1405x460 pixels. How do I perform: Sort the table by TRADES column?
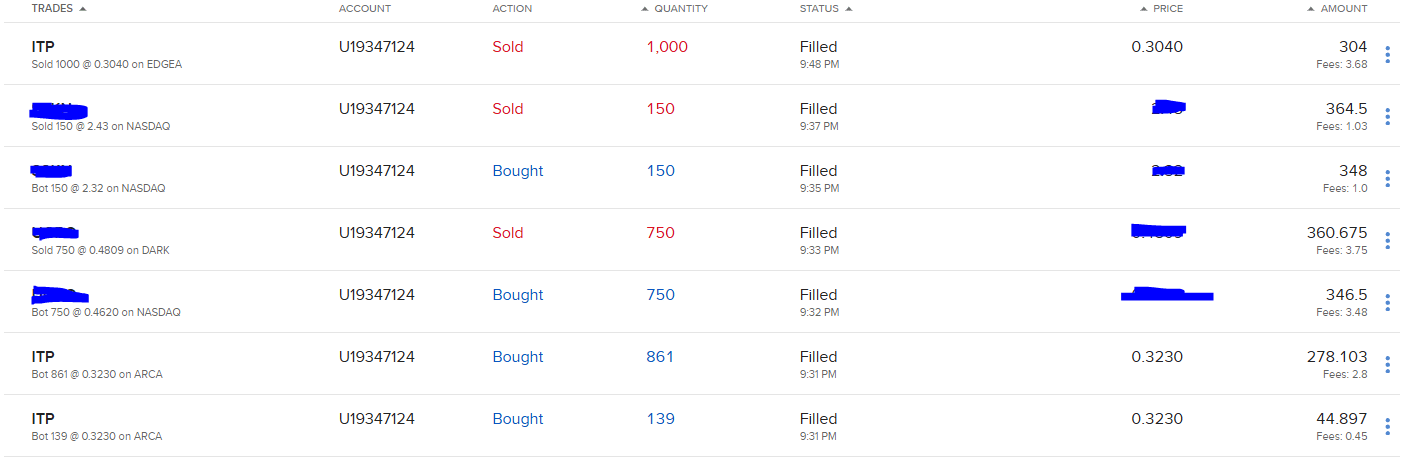(58, 9)
